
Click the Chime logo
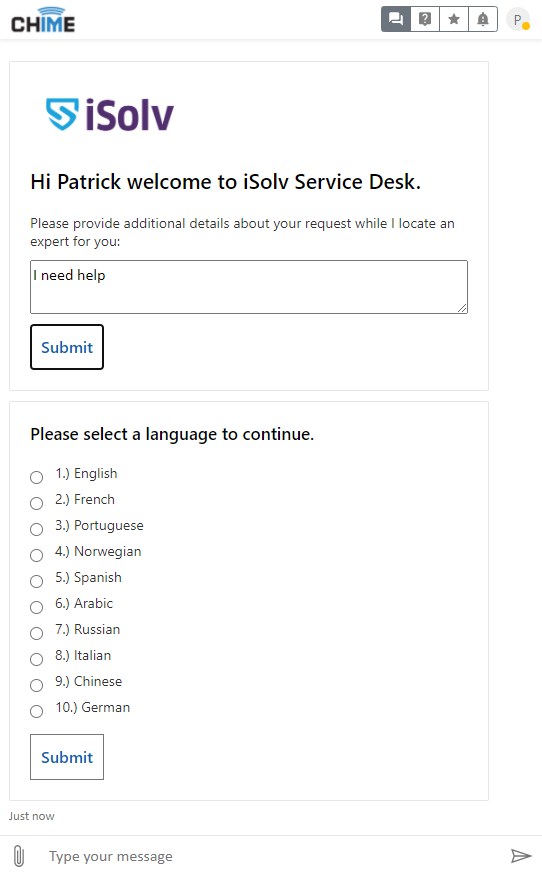point(43,20)
